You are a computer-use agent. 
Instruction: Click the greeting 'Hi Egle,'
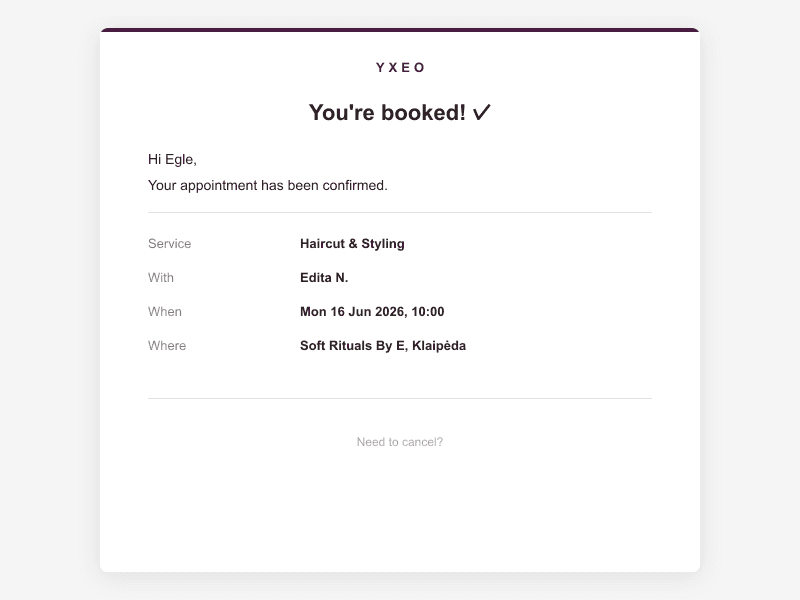(x=172, y=160)
